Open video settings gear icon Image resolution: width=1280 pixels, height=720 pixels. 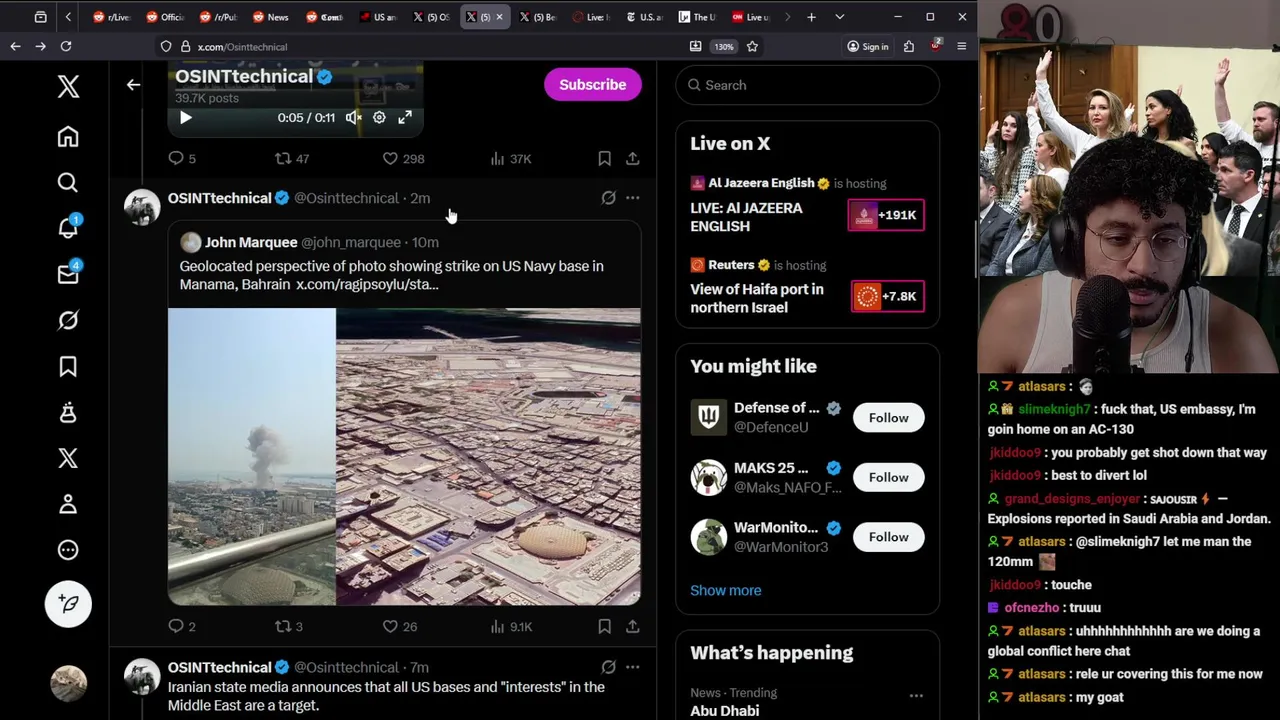click(x=379, y=118)
